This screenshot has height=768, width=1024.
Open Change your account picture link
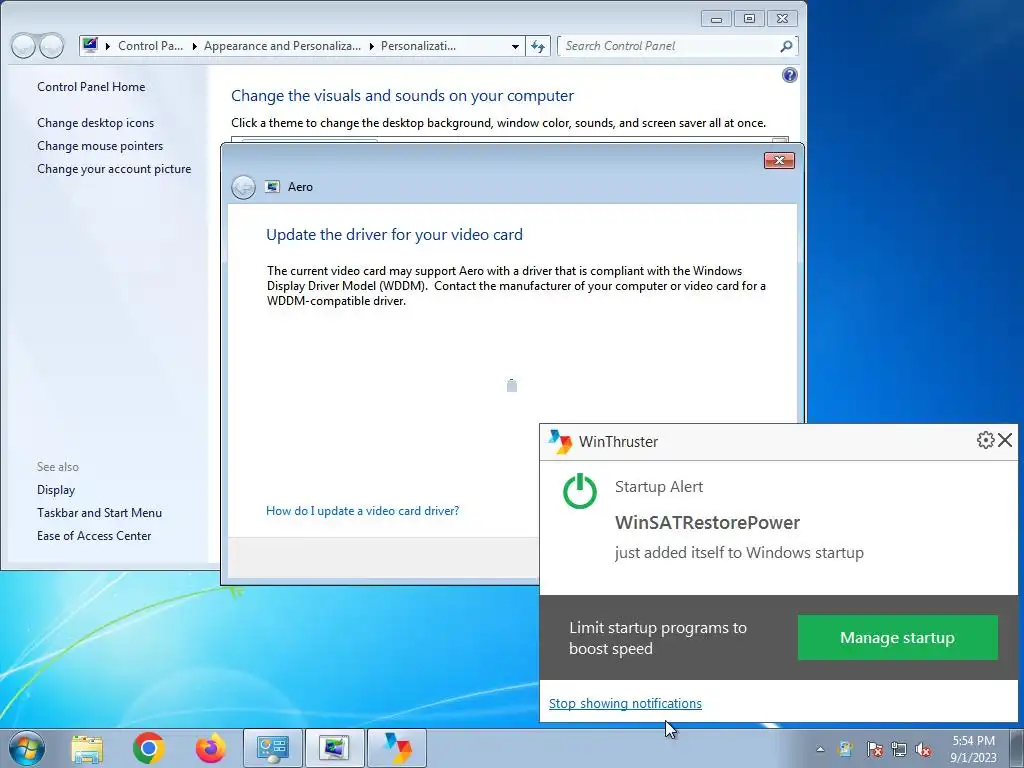(114, 168)
